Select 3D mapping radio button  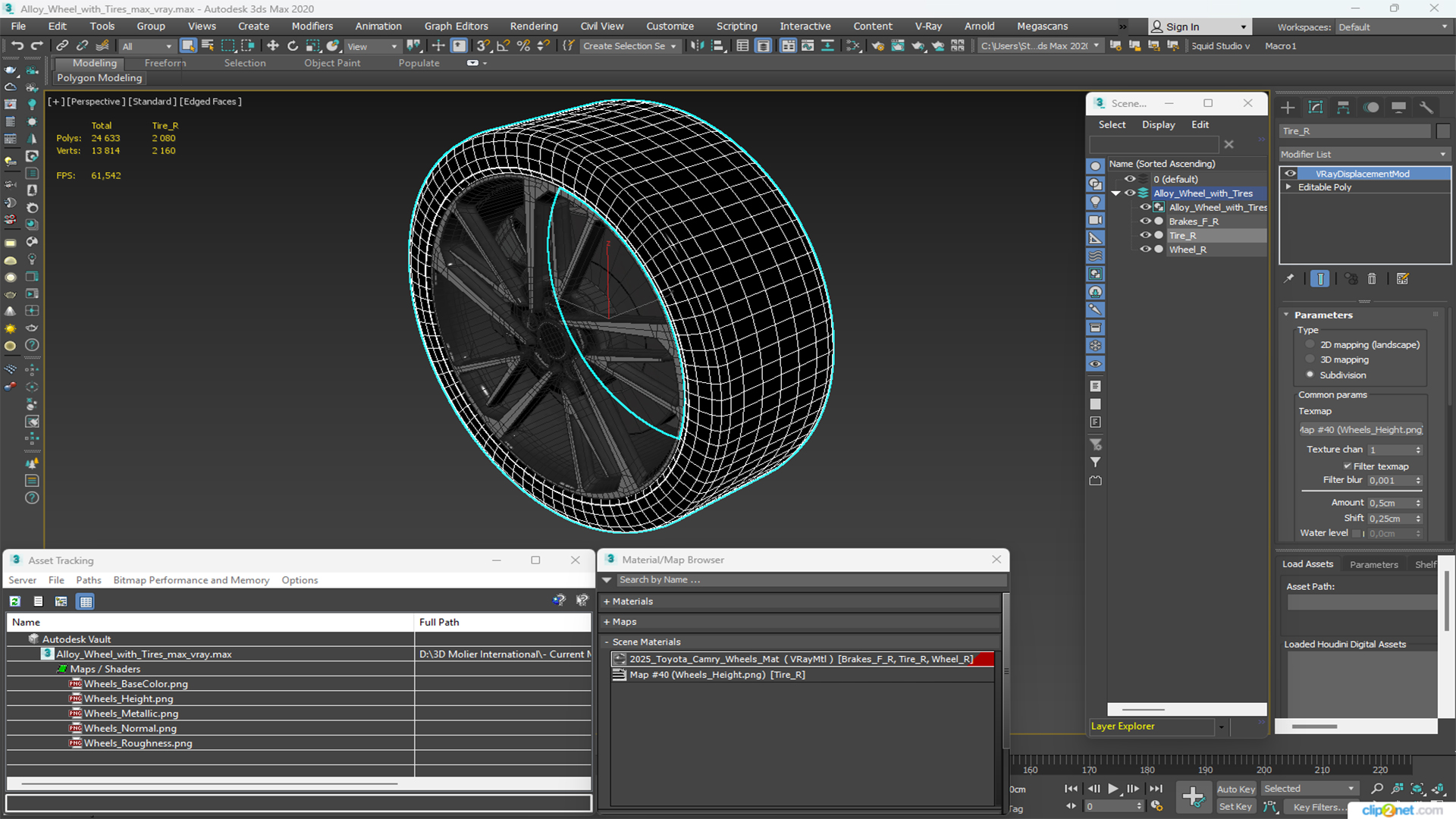[x=1310, y=359]
